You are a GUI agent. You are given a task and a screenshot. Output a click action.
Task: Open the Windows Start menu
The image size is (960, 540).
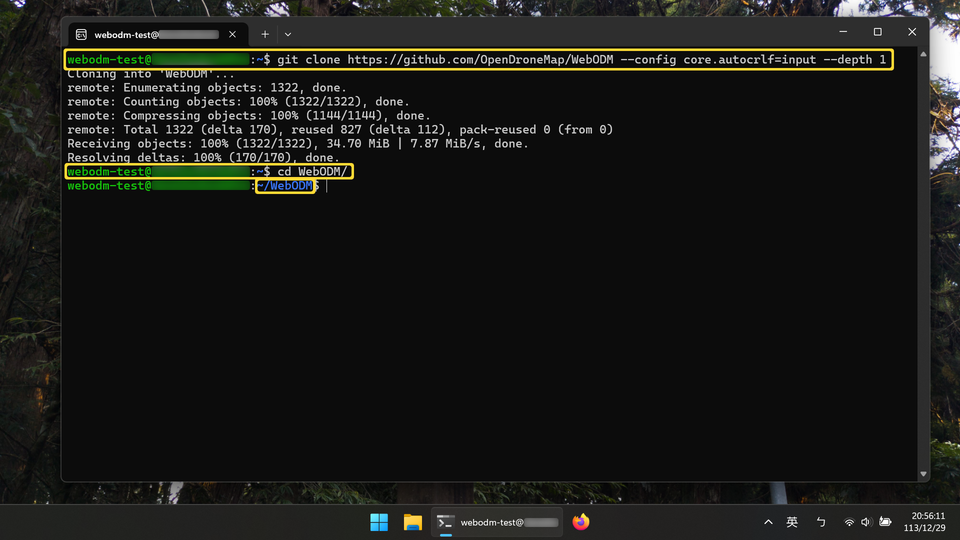click(x=379, y=522)
